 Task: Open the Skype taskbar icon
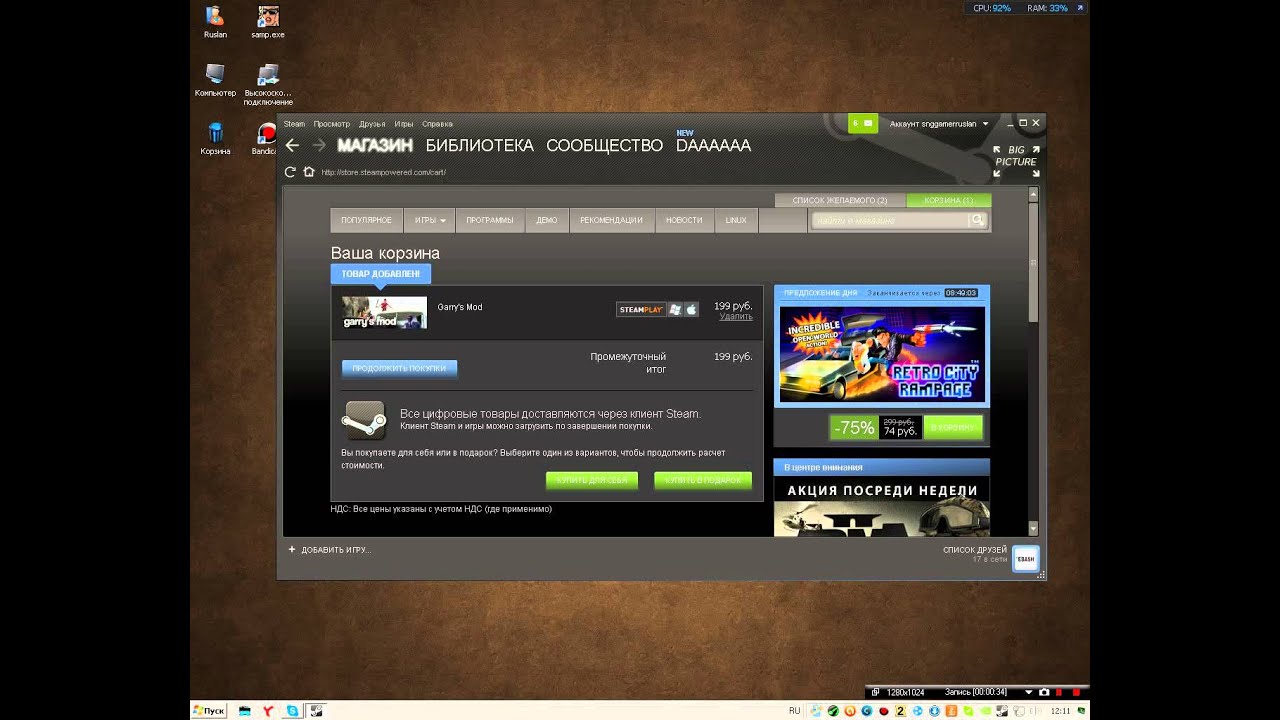[x=292, y=711]
